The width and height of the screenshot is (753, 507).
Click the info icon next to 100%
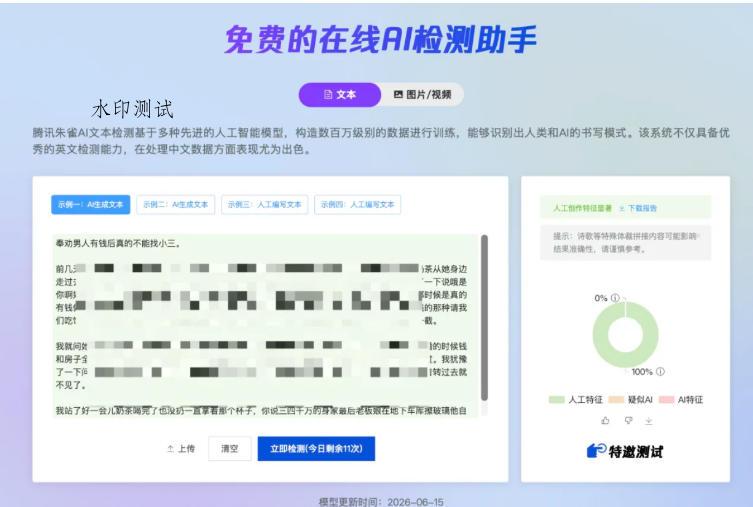point(660,372)
